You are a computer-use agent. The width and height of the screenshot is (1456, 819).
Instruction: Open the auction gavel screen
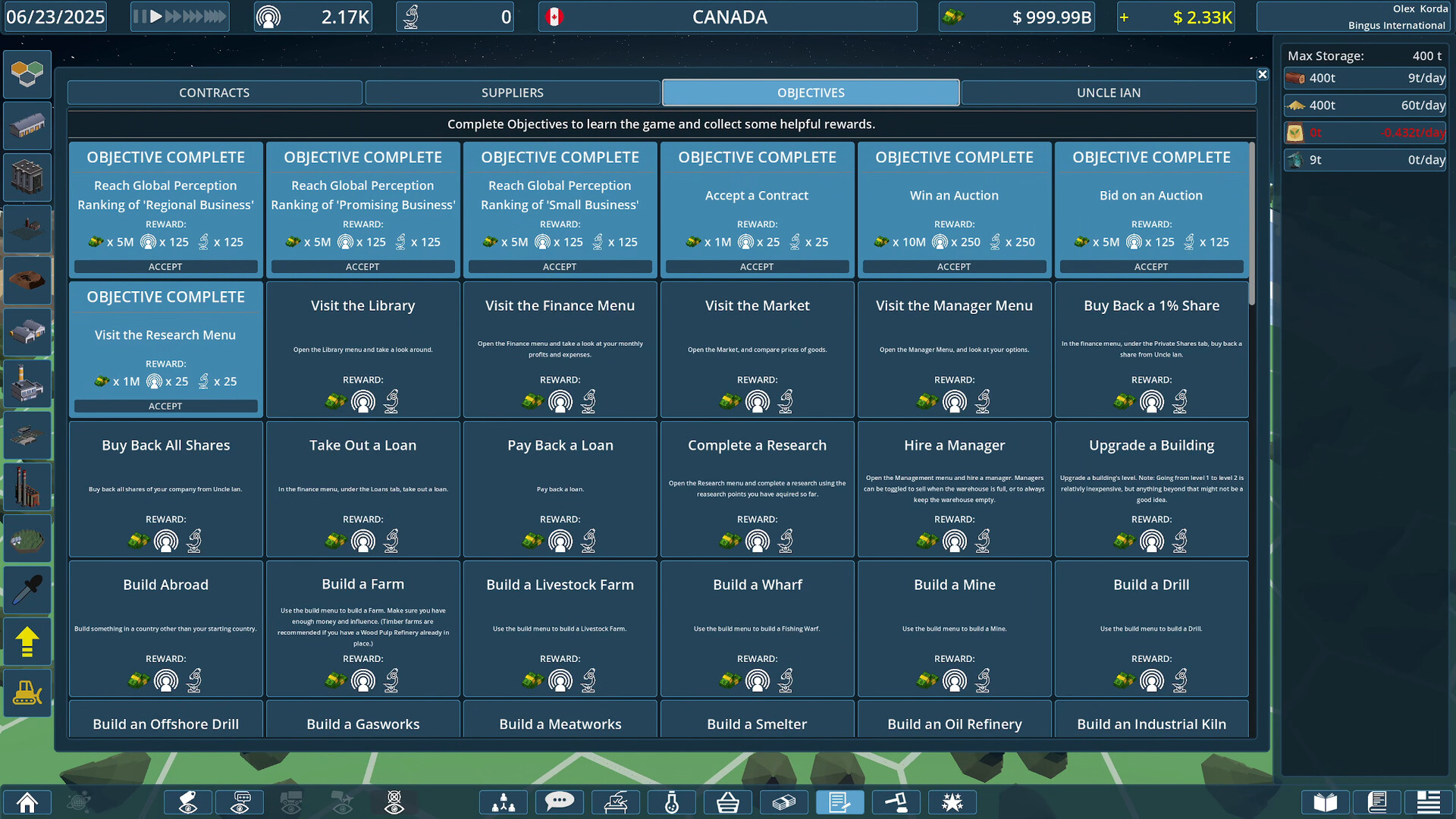pyautogui.click(x=896, y=802)
